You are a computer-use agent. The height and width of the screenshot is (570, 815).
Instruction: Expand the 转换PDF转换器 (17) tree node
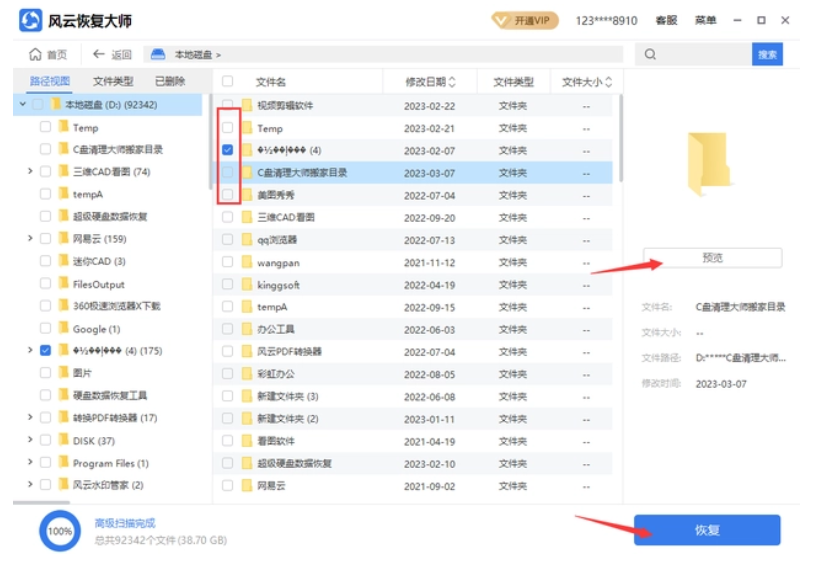[30, 417]
